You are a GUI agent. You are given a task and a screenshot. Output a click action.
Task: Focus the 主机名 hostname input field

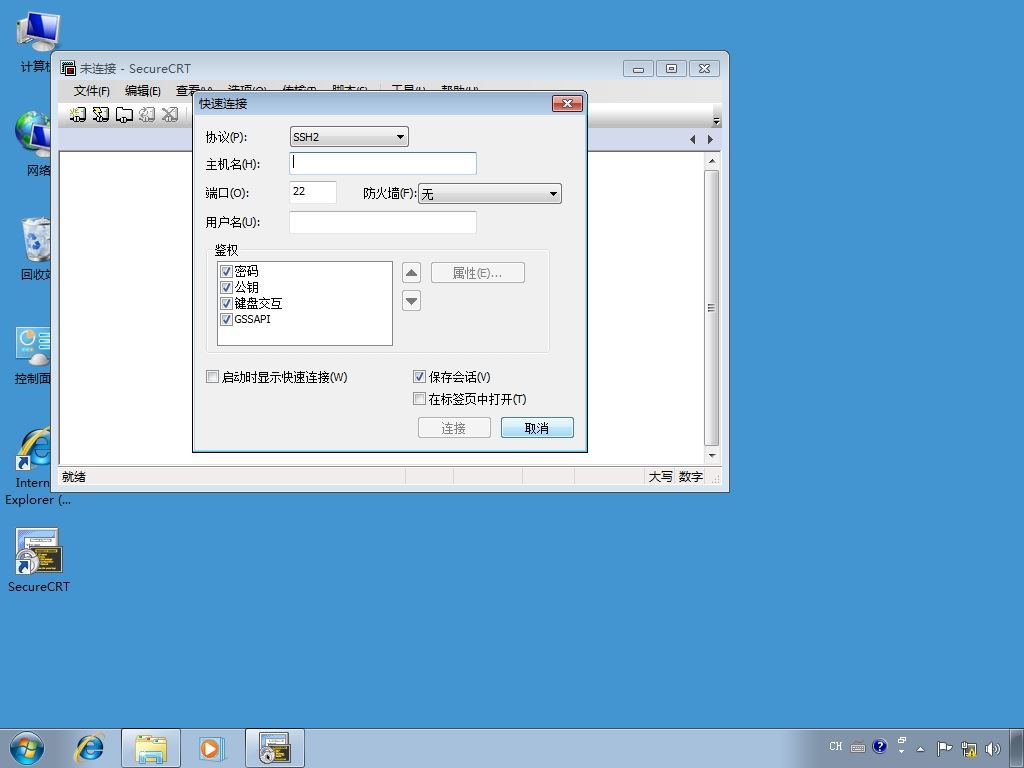tap(383, 163)
